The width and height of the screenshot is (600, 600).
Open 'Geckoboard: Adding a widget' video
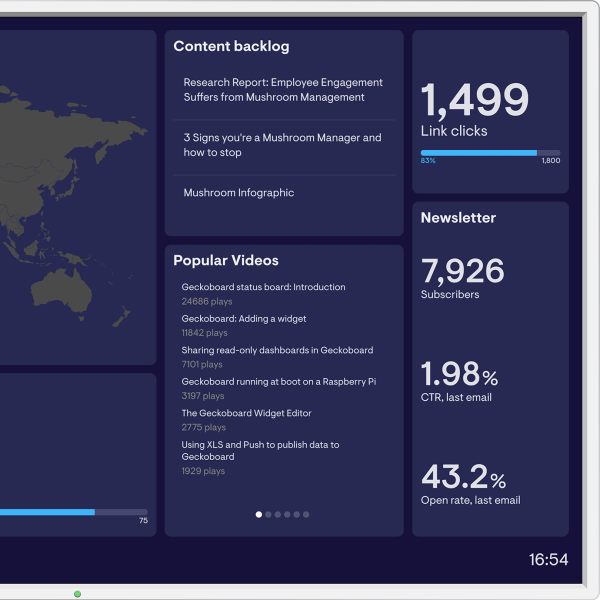[x=244, y=319]
